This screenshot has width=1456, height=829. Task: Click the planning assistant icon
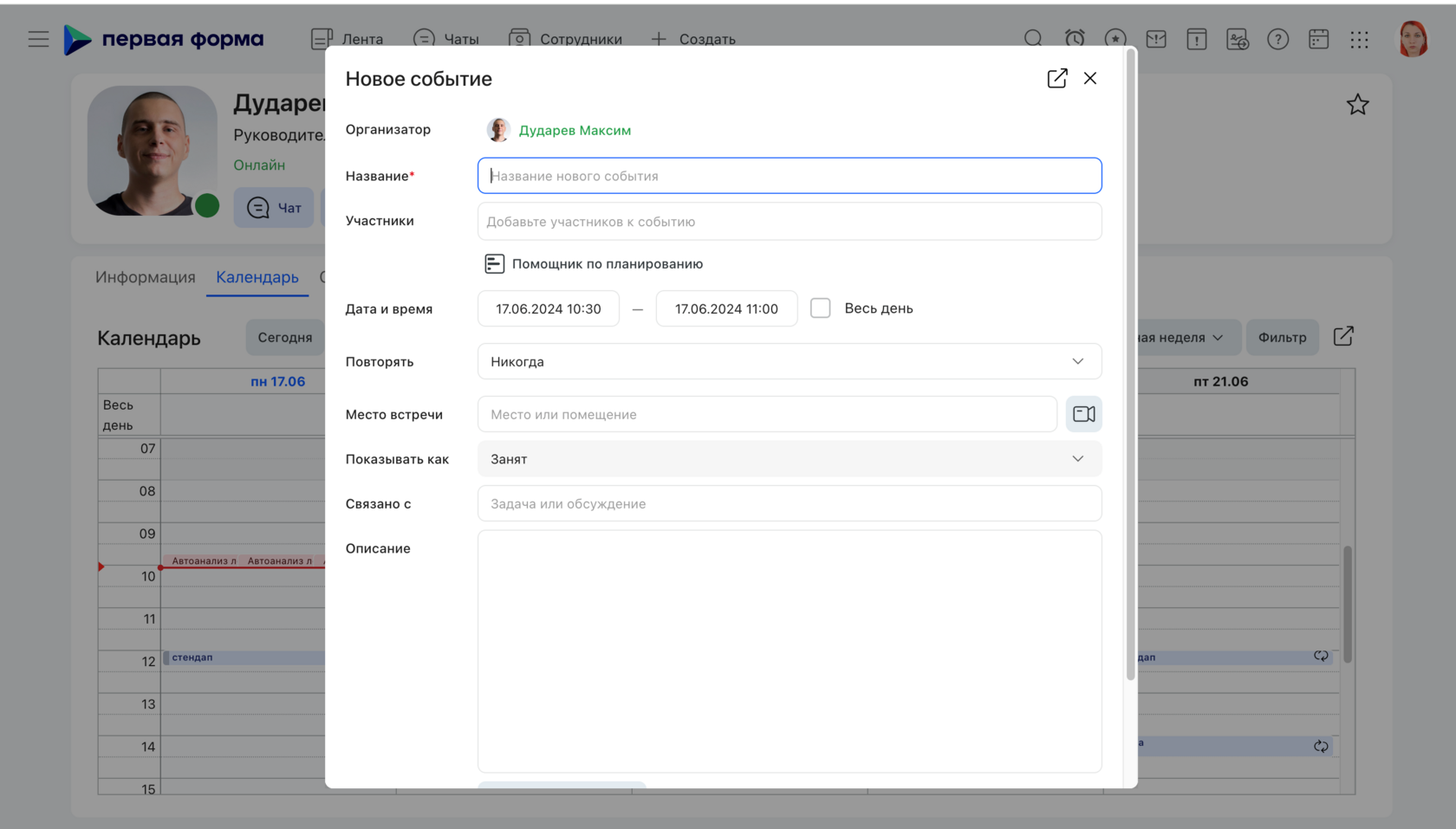pyautogui.click(x=494, y=264)
